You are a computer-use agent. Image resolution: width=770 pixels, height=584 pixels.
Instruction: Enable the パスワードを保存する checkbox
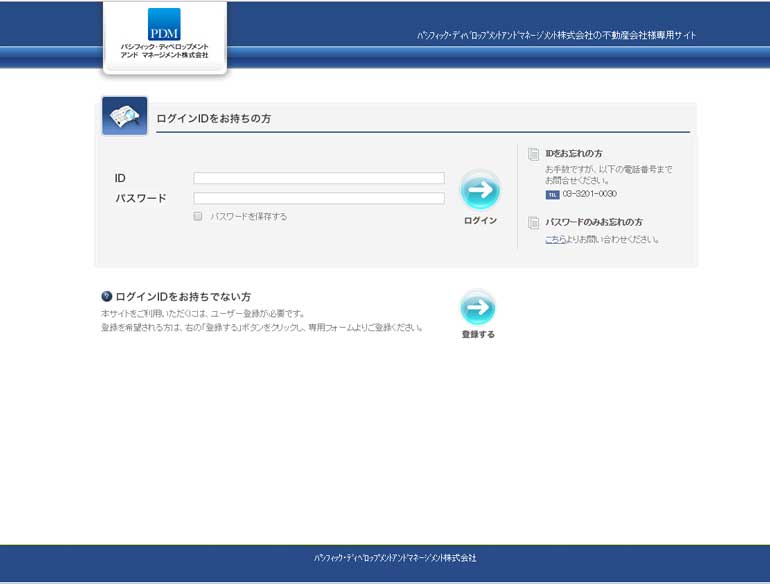click(x=198, y=216)
